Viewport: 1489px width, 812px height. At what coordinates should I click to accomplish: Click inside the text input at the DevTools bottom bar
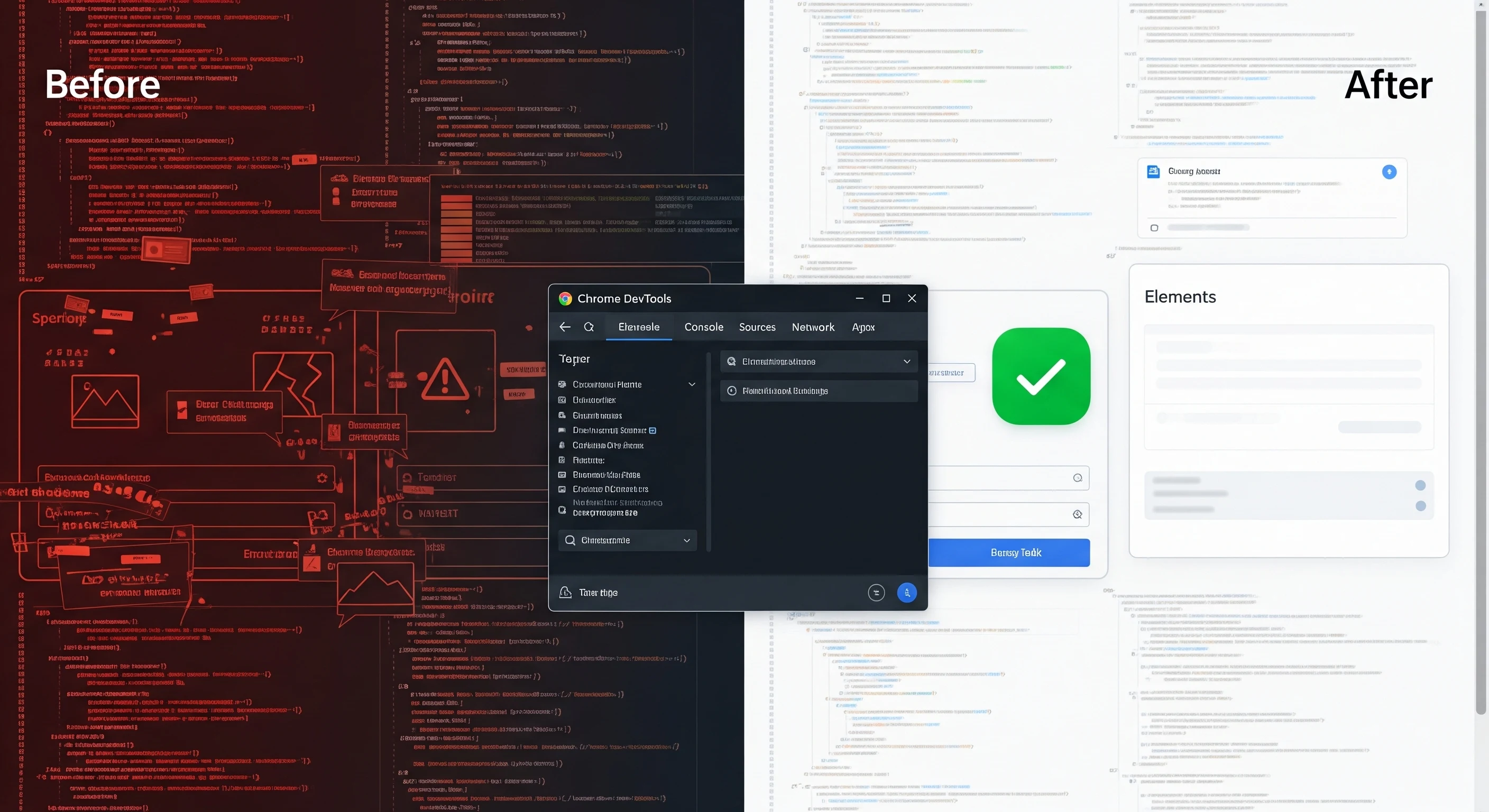(x=665, y=592)
